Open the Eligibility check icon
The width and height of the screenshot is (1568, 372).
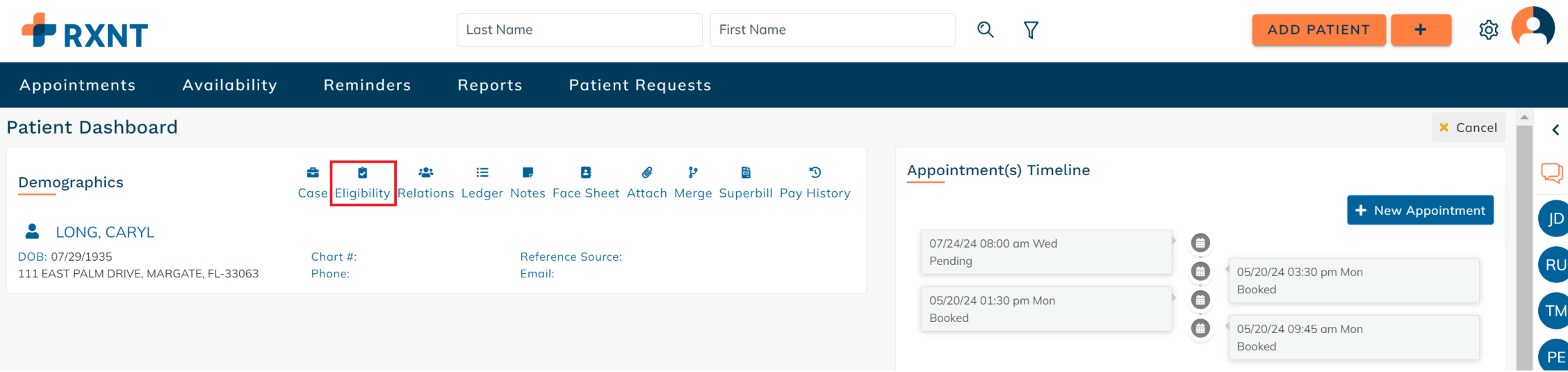point(362,172)
